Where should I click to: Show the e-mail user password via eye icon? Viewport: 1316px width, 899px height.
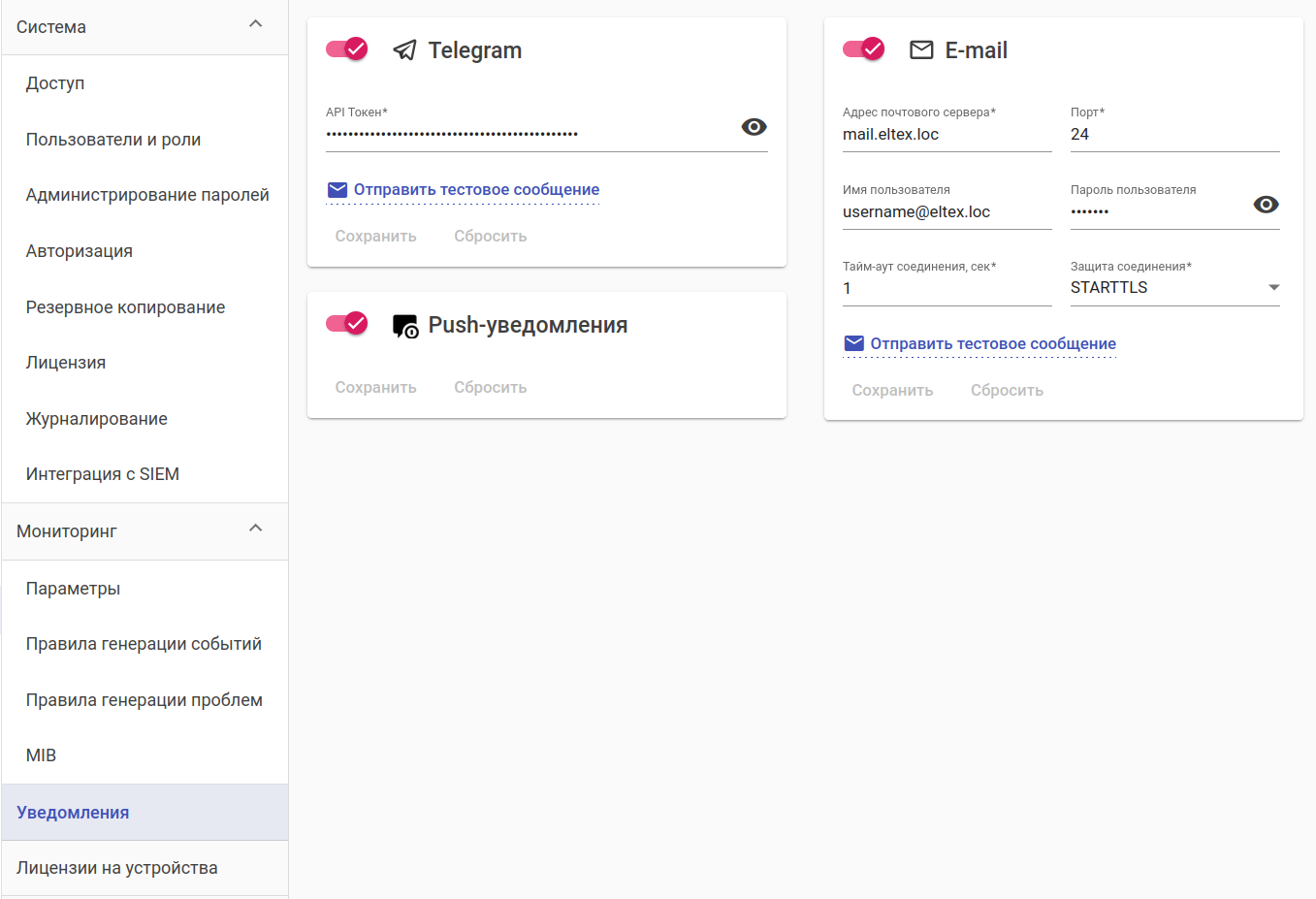click(1266, 205)
